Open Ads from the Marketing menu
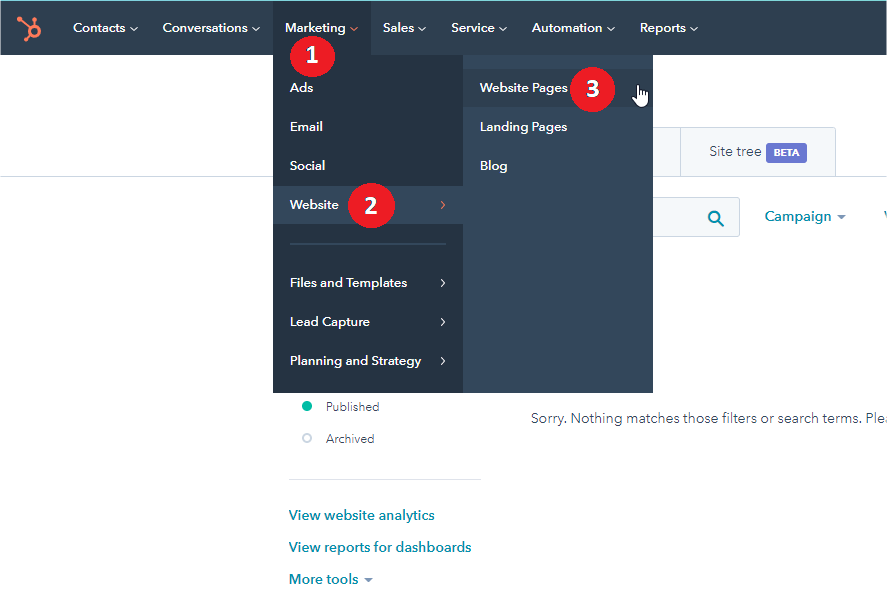 tap(301, 88)
